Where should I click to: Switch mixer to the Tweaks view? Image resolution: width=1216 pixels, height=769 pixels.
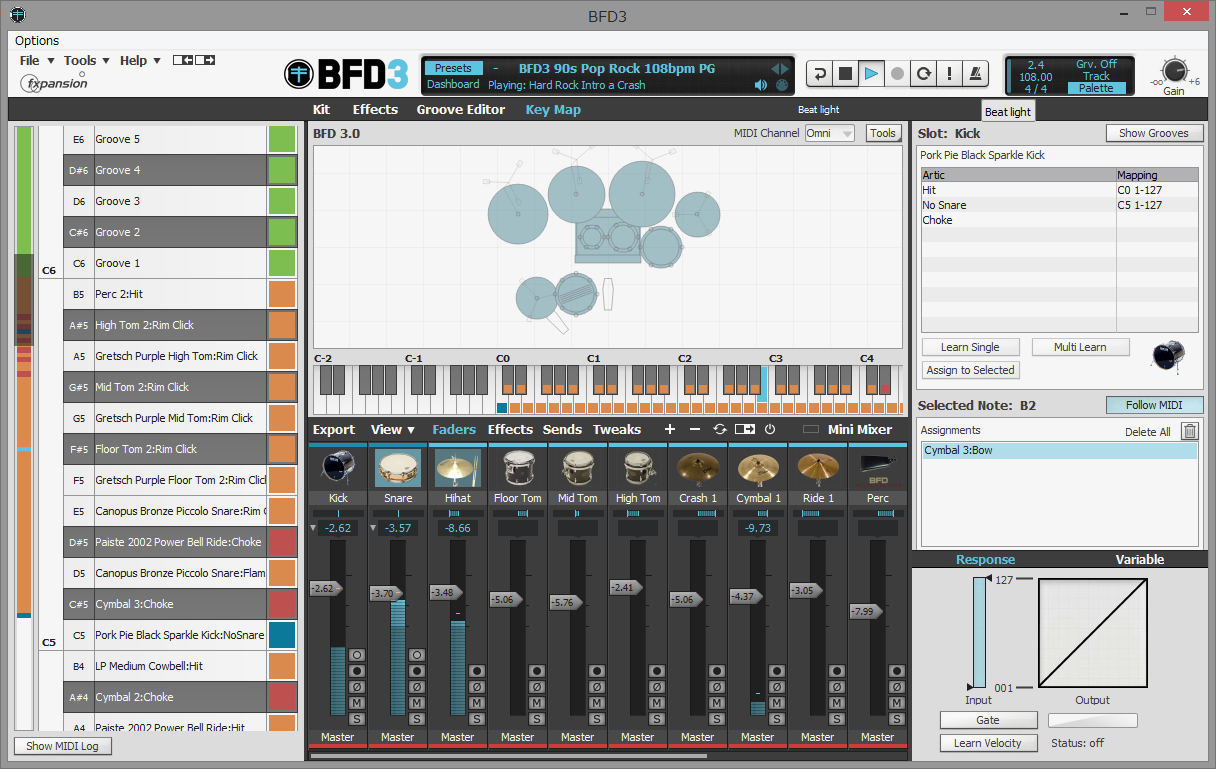coord(617,429)
